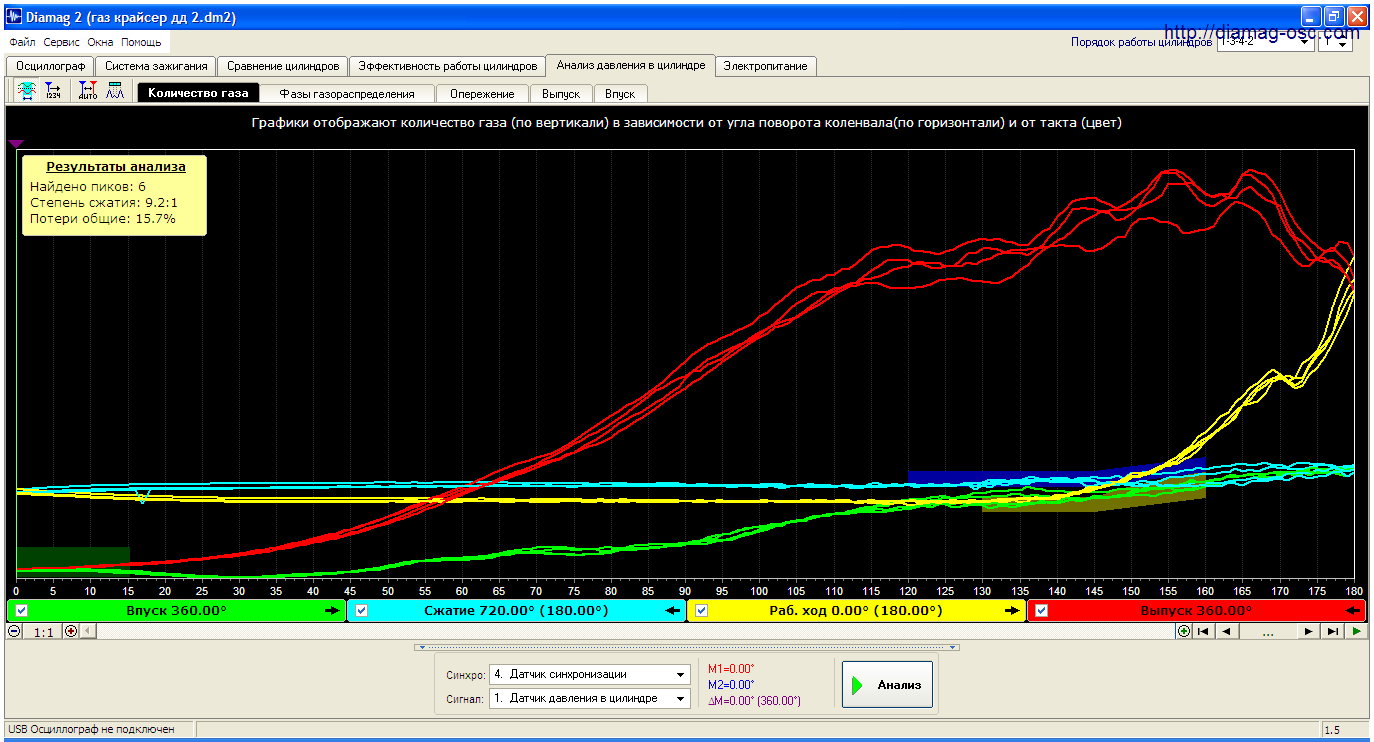Open the Впуск sub-tab
This screenshot has width=1374, height=742.
[x=620, y=93]
